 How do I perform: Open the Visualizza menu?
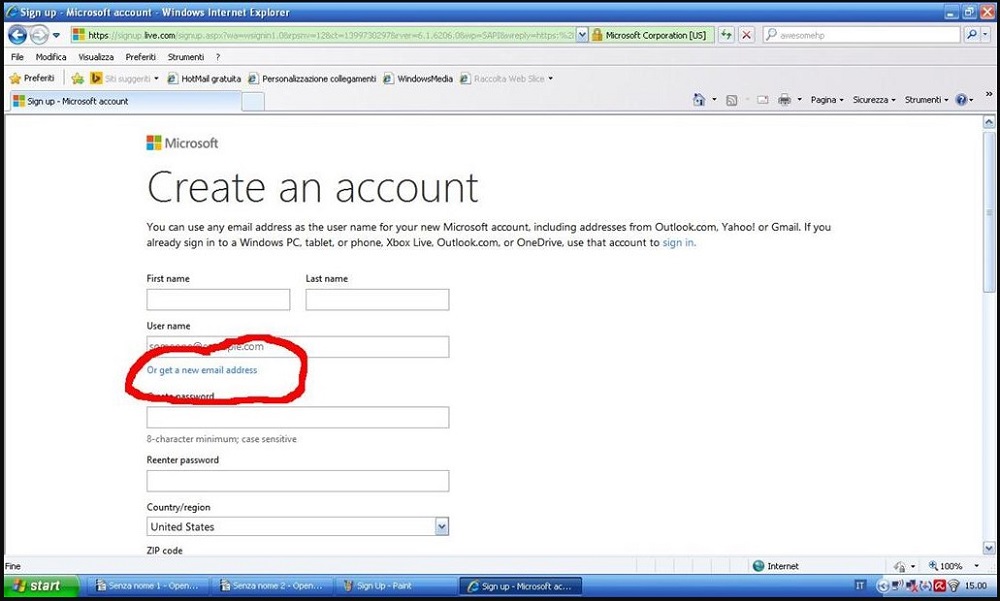click(96, 57)
